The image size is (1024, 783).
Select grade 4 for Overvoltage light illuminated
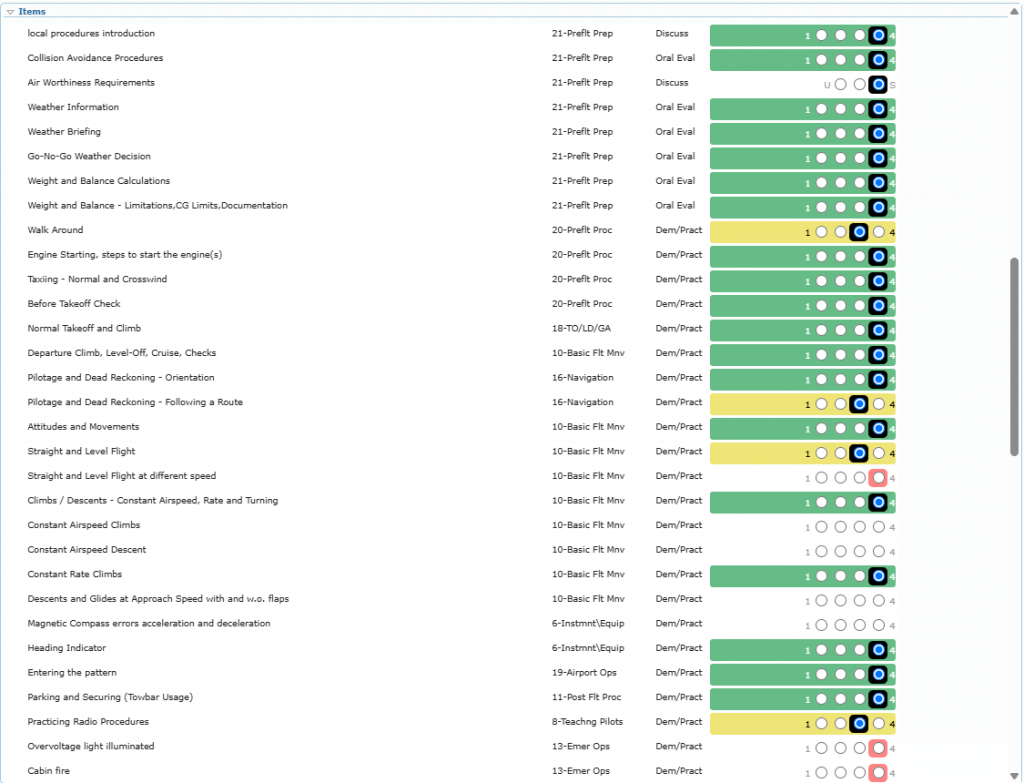[879, 748]
